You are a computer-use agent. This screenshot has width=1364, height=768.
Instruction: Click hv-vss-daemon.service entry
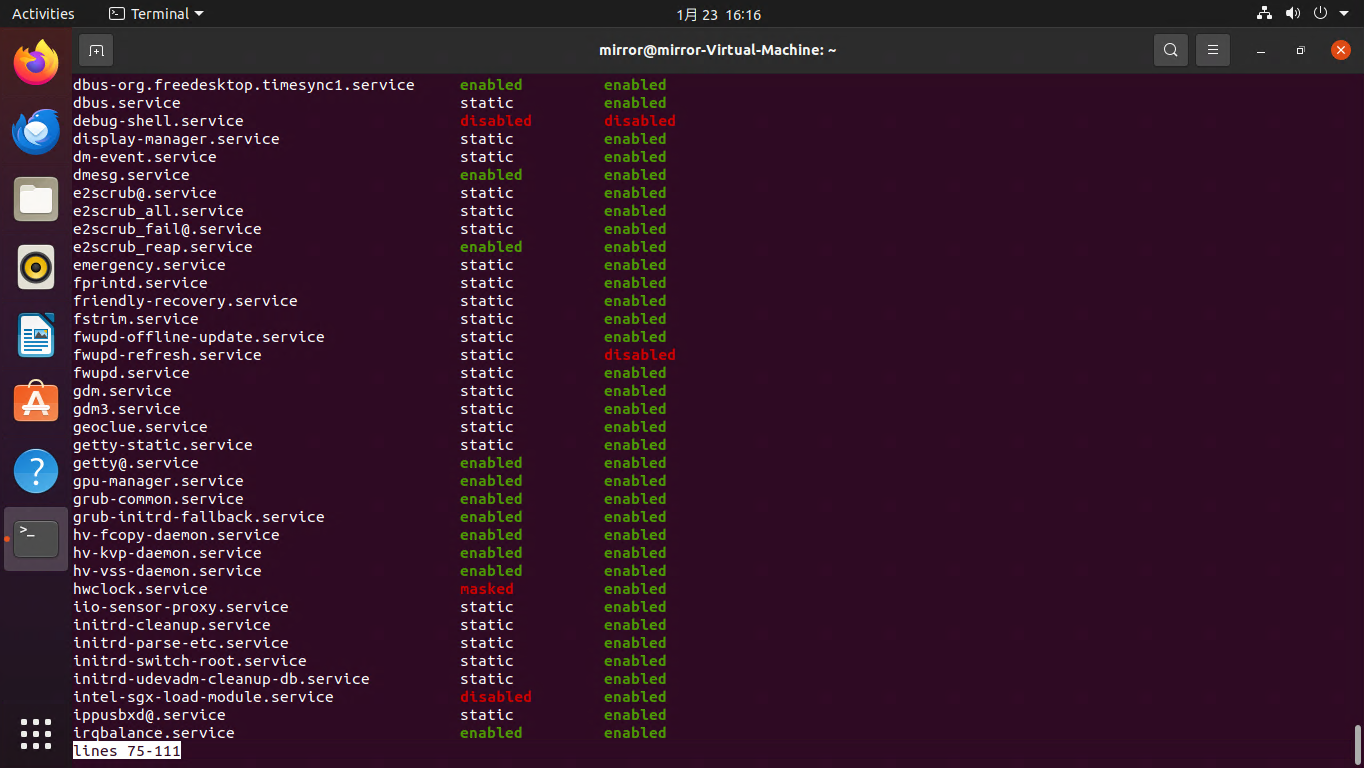pos(167,571)
